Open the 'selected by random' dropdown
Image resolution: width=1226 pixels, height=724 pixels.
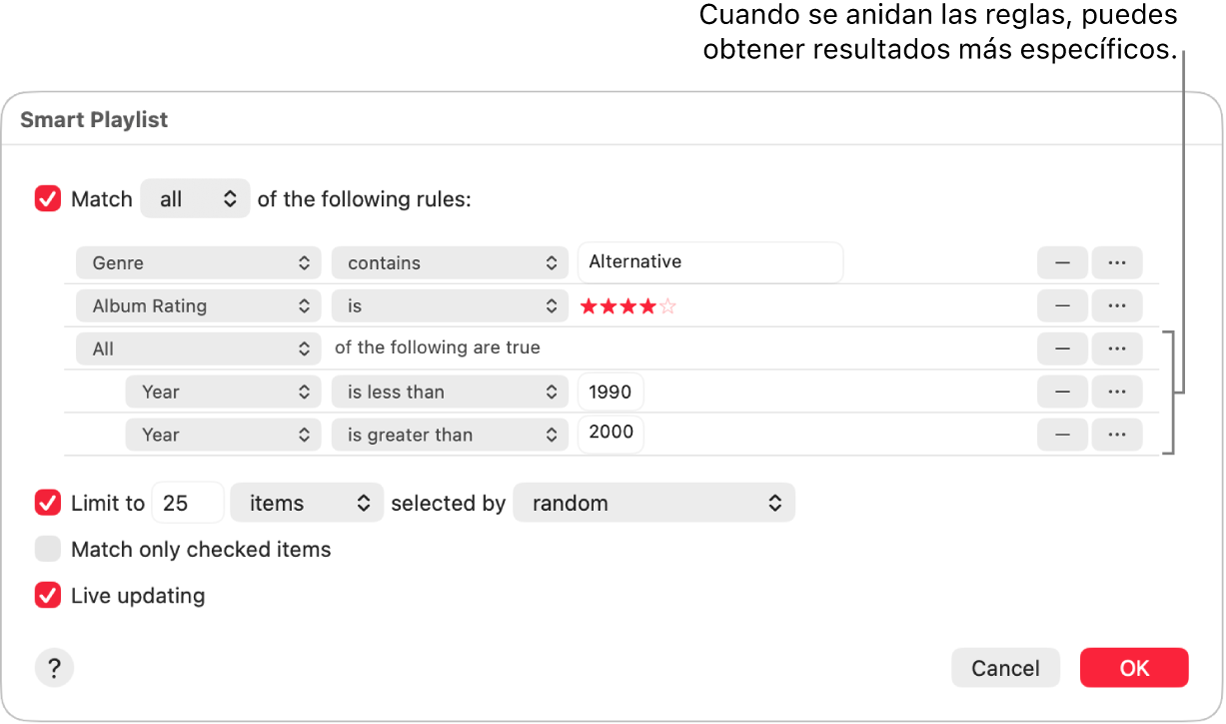tap(654, 502)
